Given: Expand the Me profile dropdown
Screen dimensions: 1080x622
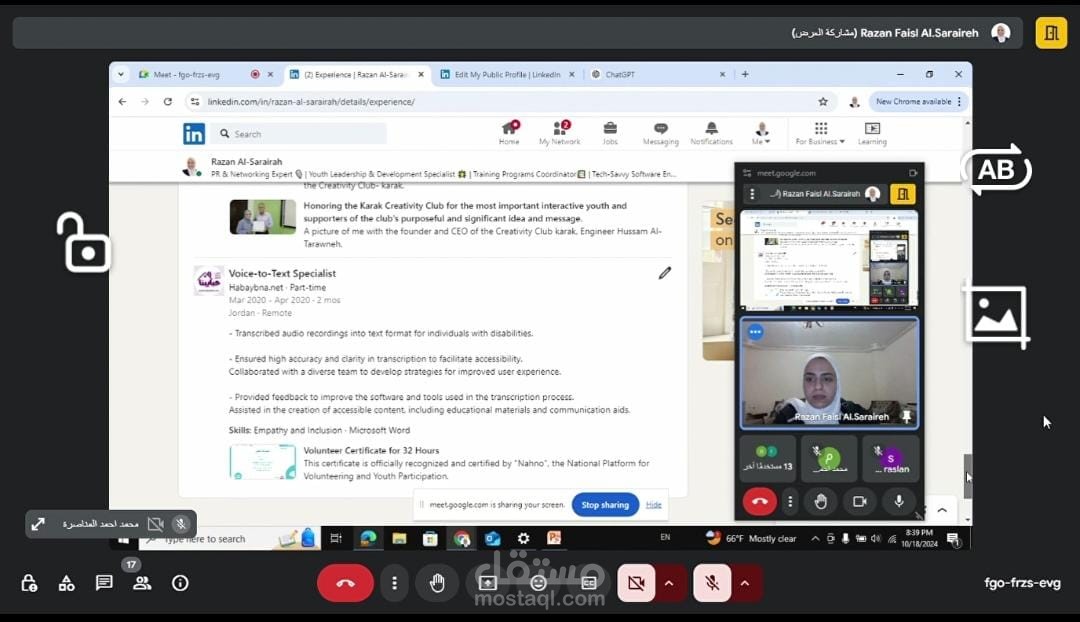Looking at the screenshot, I should pos(761,132).
